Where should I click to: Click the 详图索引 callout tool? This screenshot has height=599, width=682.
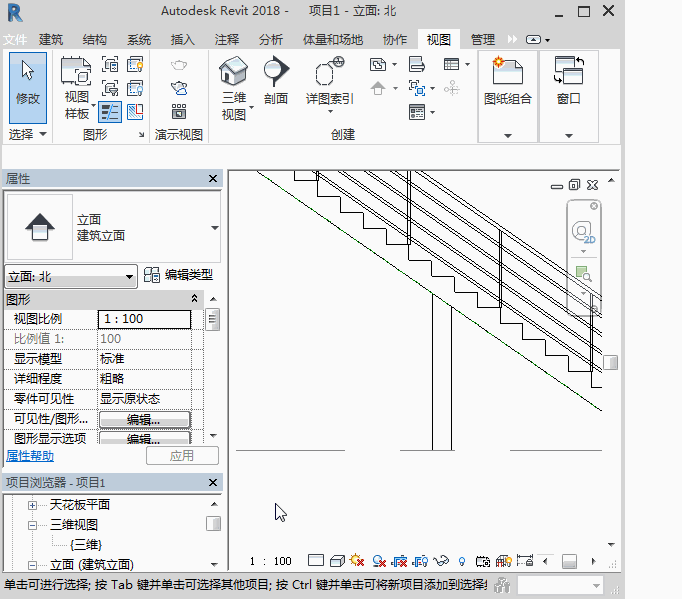329,82
